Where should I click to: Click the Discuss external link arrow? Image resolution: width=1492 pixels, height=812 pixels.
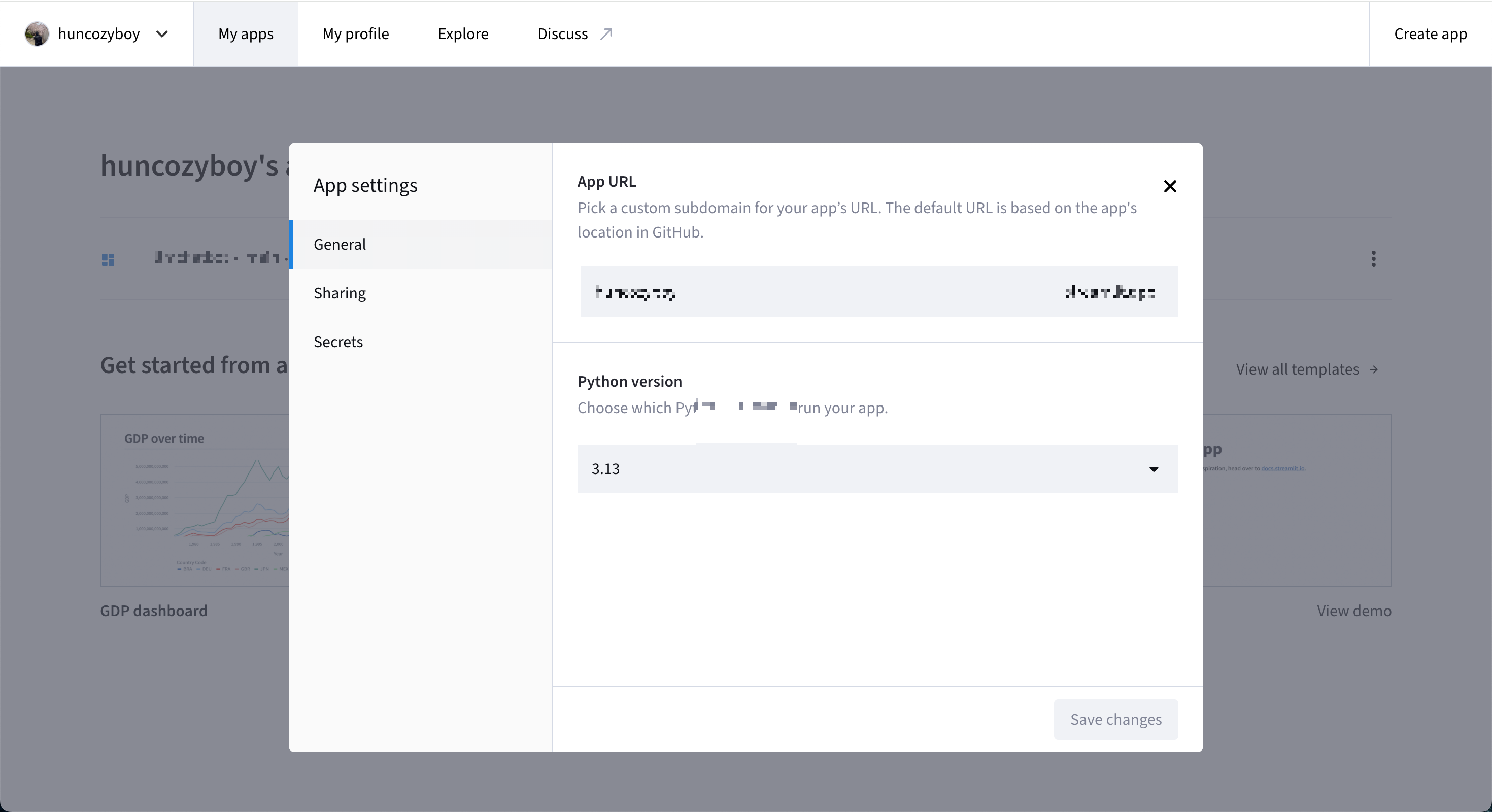click(x=606, y=33)
